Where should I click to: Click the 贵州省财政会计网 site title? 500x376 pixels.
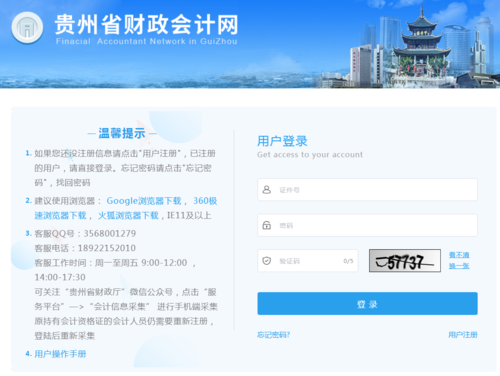[146, 25]
